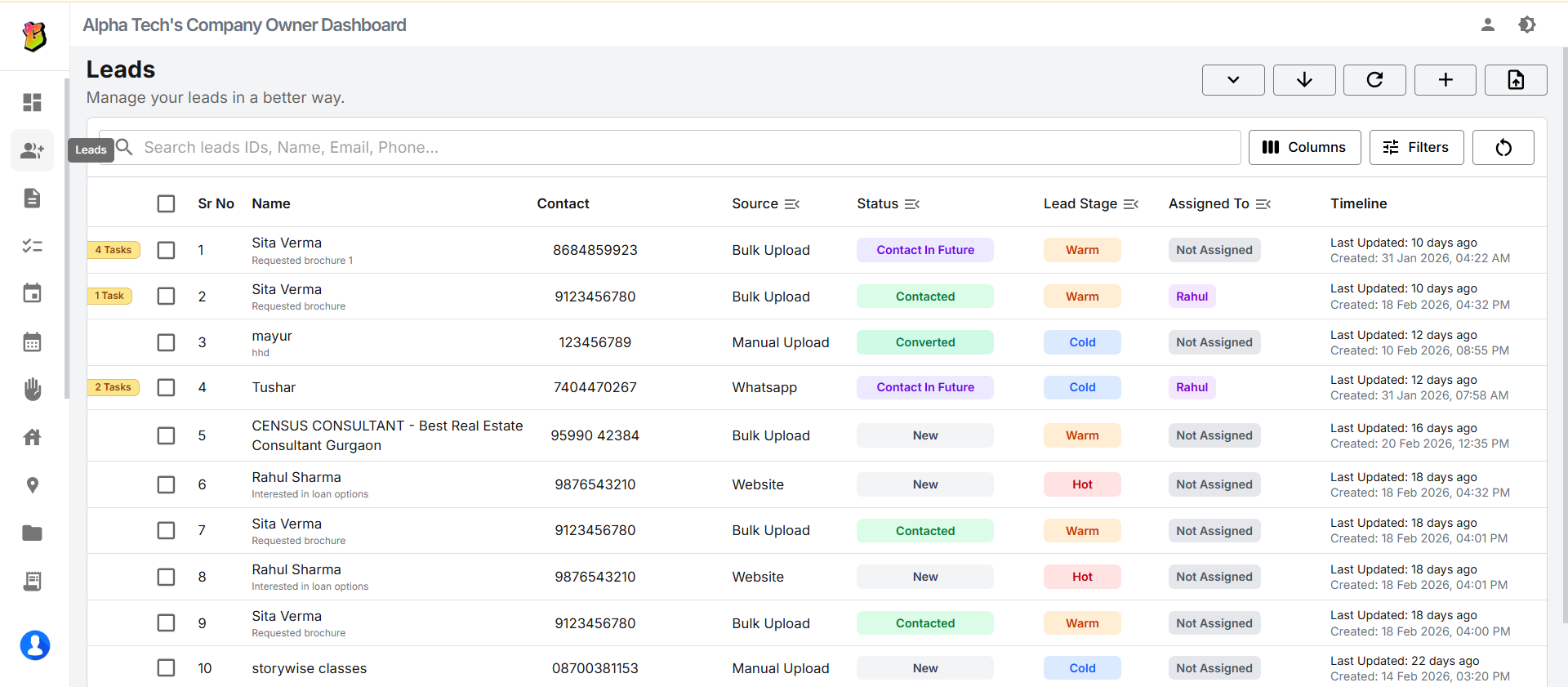The height and width of the screenshot is (687, 1568).
Task: Open the receipt notes icon in sidebar
Action: (32, 581)
